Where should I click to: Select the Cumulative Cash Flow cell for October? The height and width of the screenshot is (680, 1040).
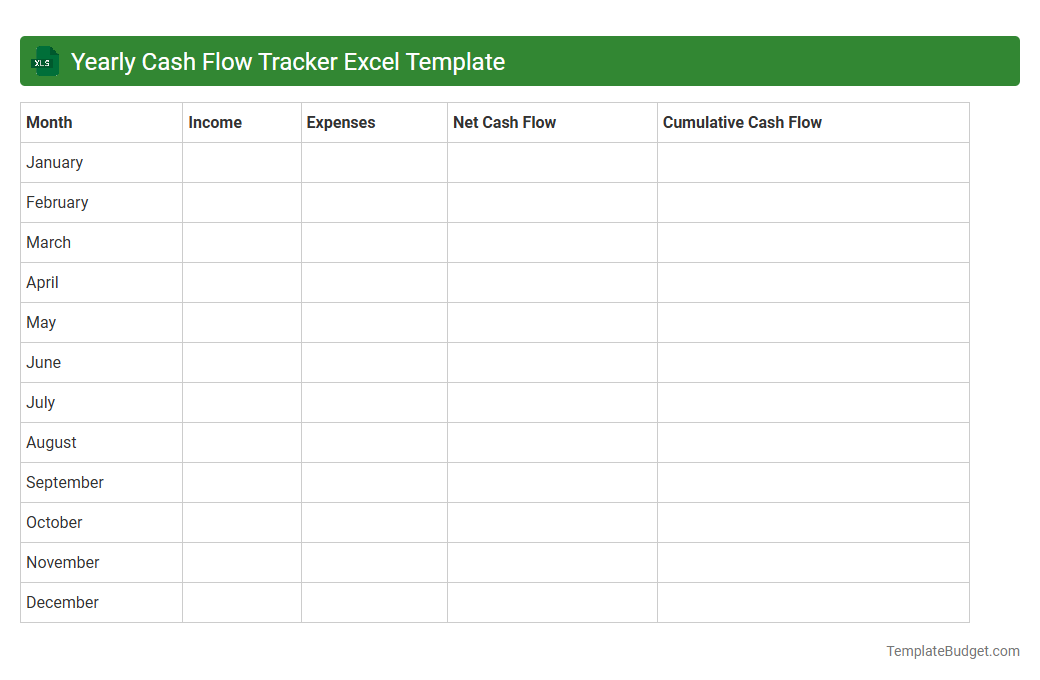(x=812, y=522)
